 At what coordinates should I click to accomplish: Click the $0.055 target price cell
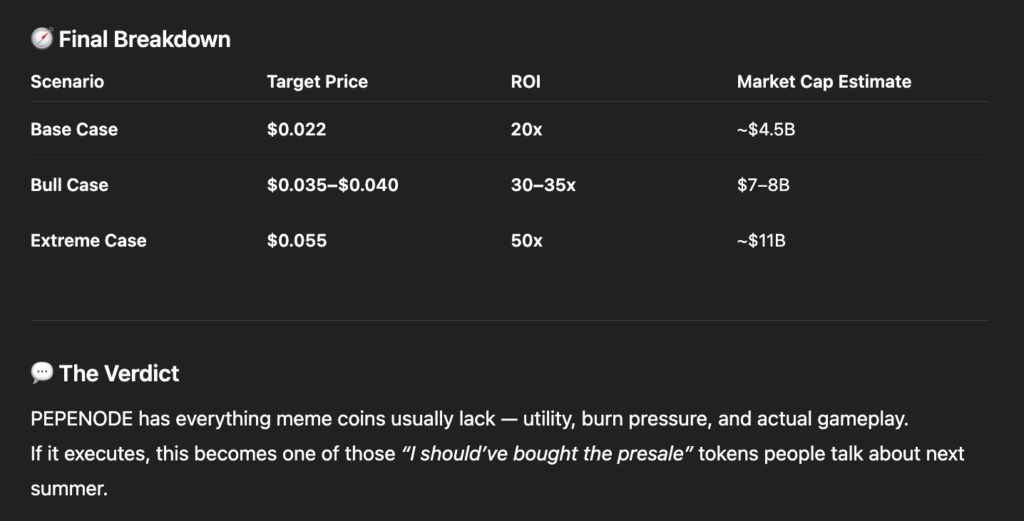(x=296, y=240)
